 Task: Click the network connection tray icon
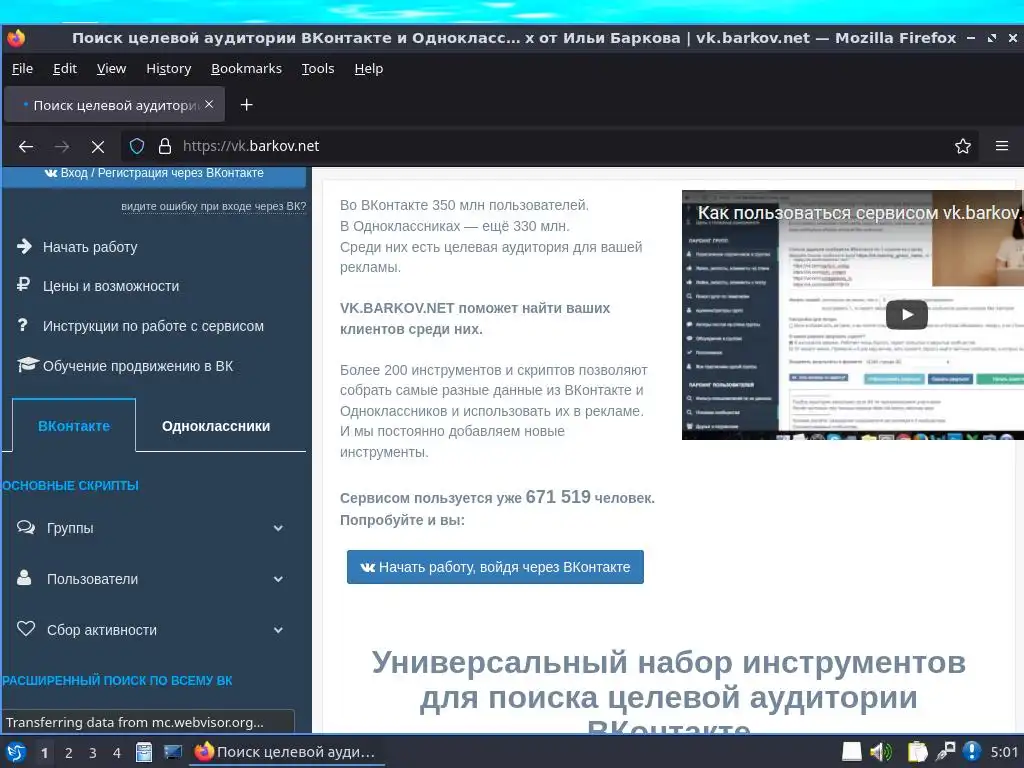tap(945, 752)
